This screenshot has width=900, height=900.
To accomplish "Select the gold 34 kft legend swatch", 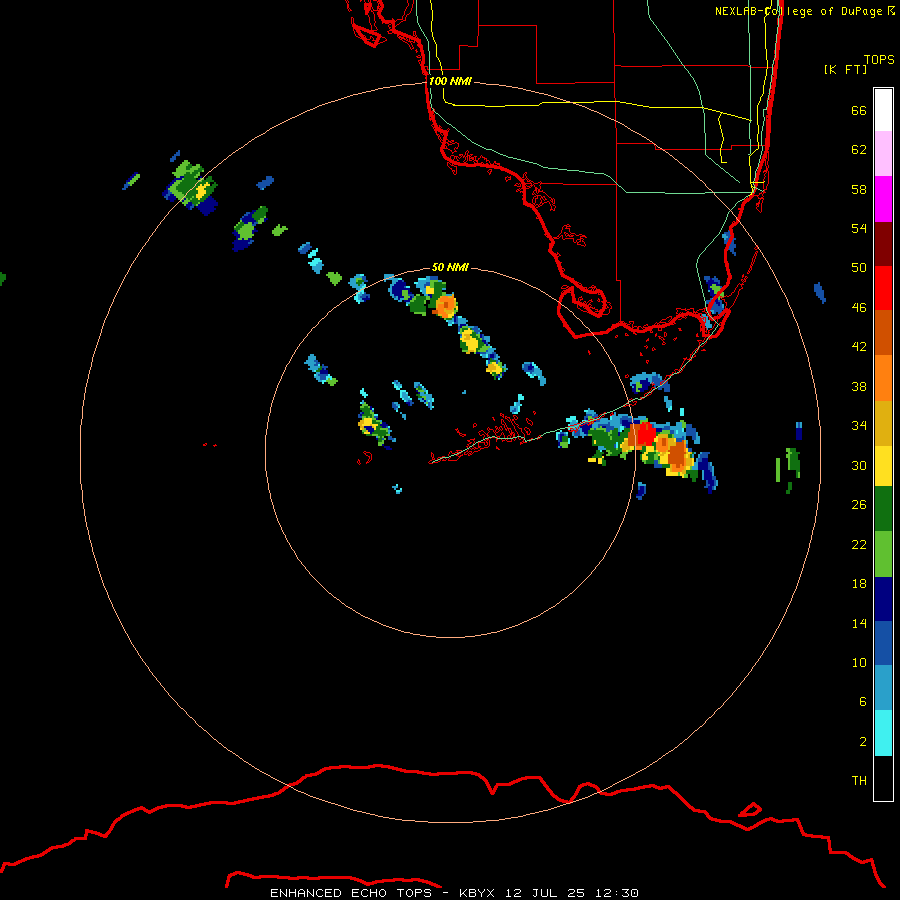I will coord(883,423).
